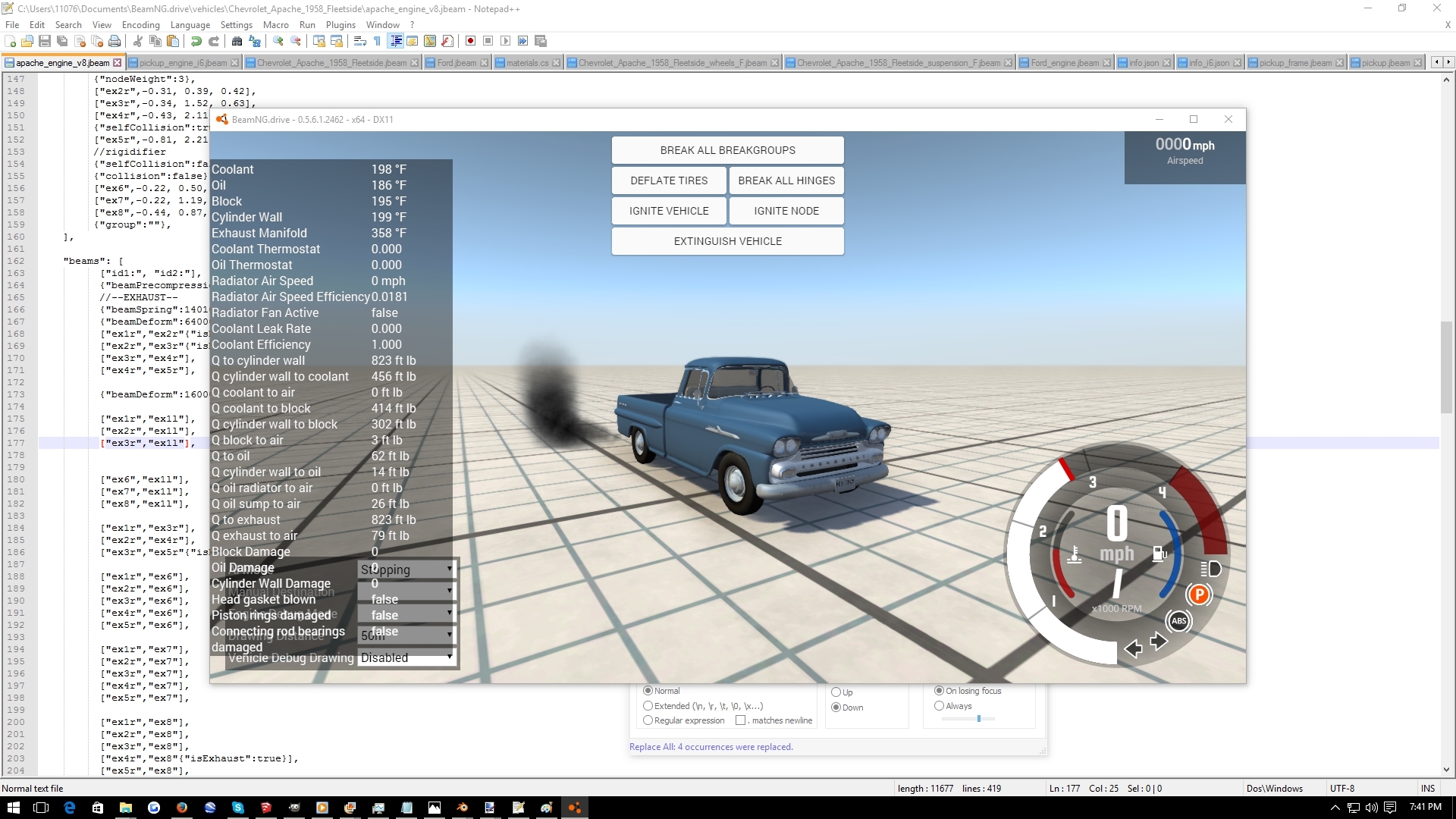Image resolution: width=1456 pixels, height=819 pixels.
Task: Click the Windows Start button
Action: 14,808
